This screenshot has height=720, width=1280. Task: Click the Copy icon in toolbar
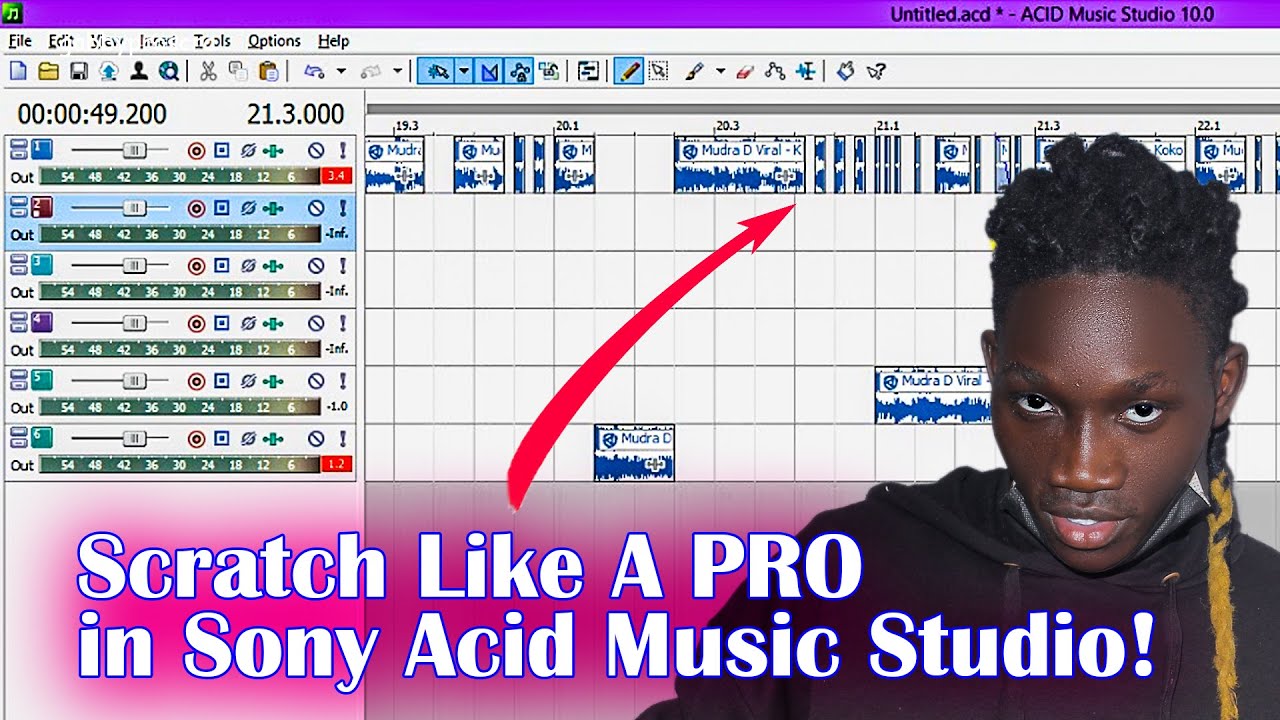point(238,71)
